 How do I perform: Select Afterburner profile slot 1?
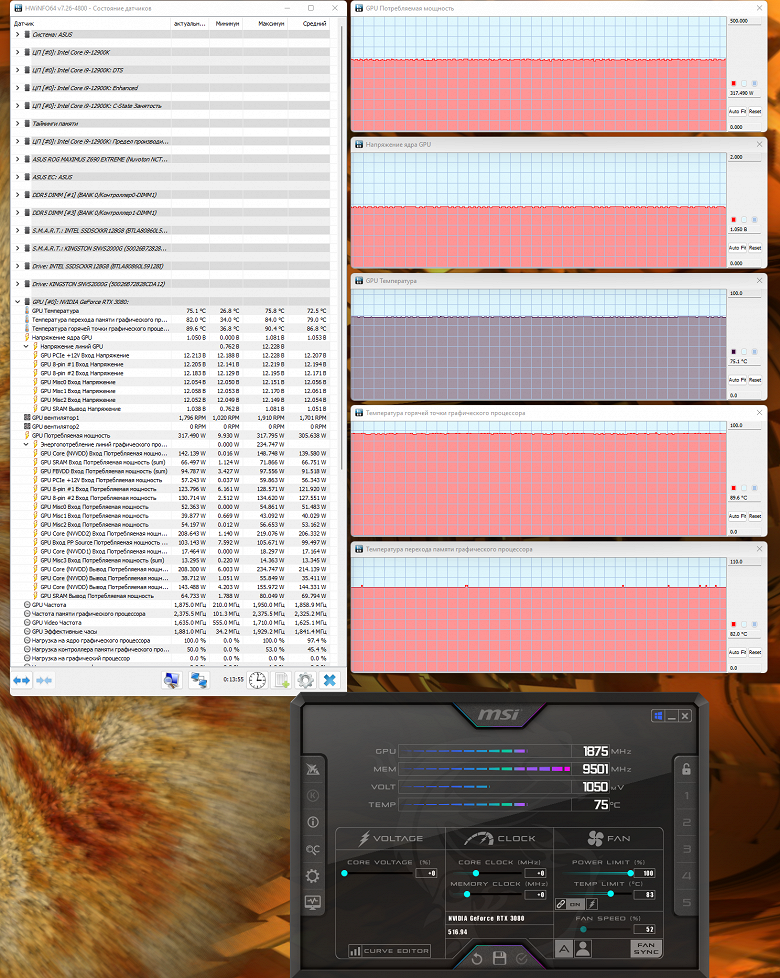(686, 796)
